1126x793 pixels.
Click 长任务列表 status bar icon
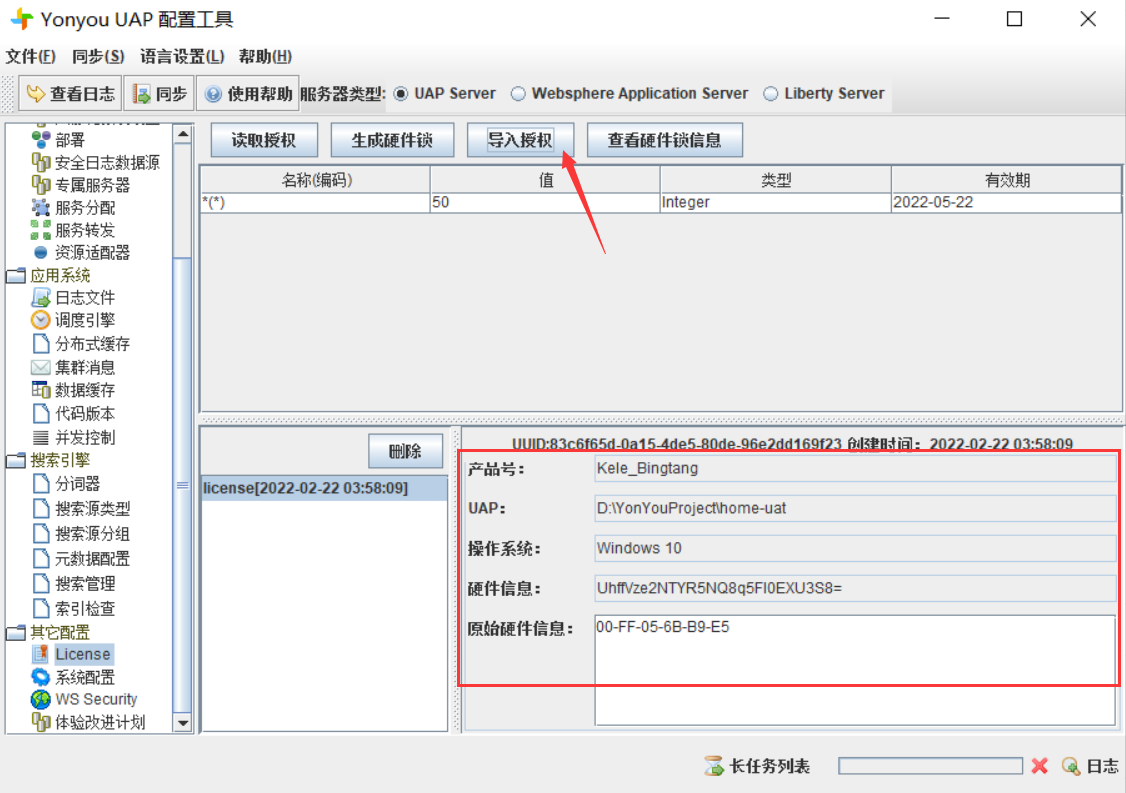tap(714, 766)
